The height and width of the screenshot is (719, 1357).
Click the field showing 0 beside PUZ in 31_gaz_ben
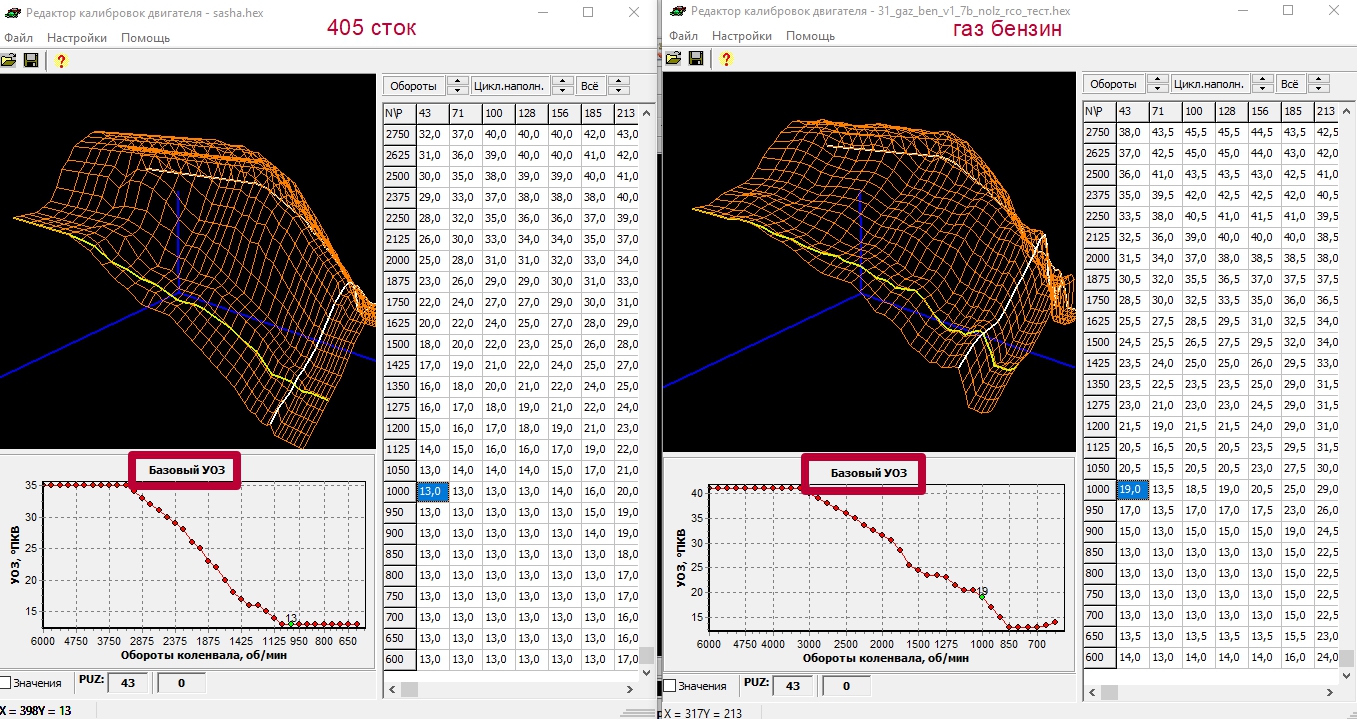pos(846,686)
